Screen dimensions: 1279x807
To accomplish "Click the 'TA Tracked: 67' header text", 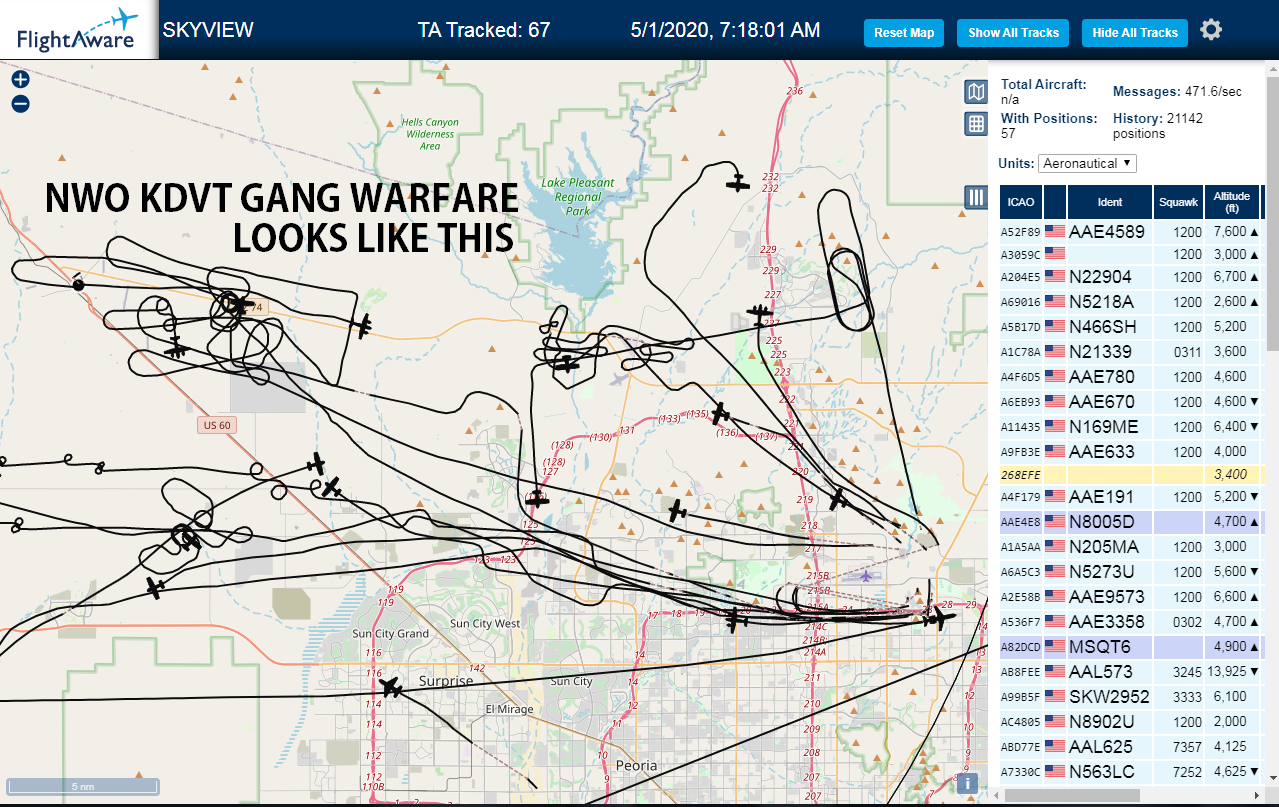I will coord(484,30).
